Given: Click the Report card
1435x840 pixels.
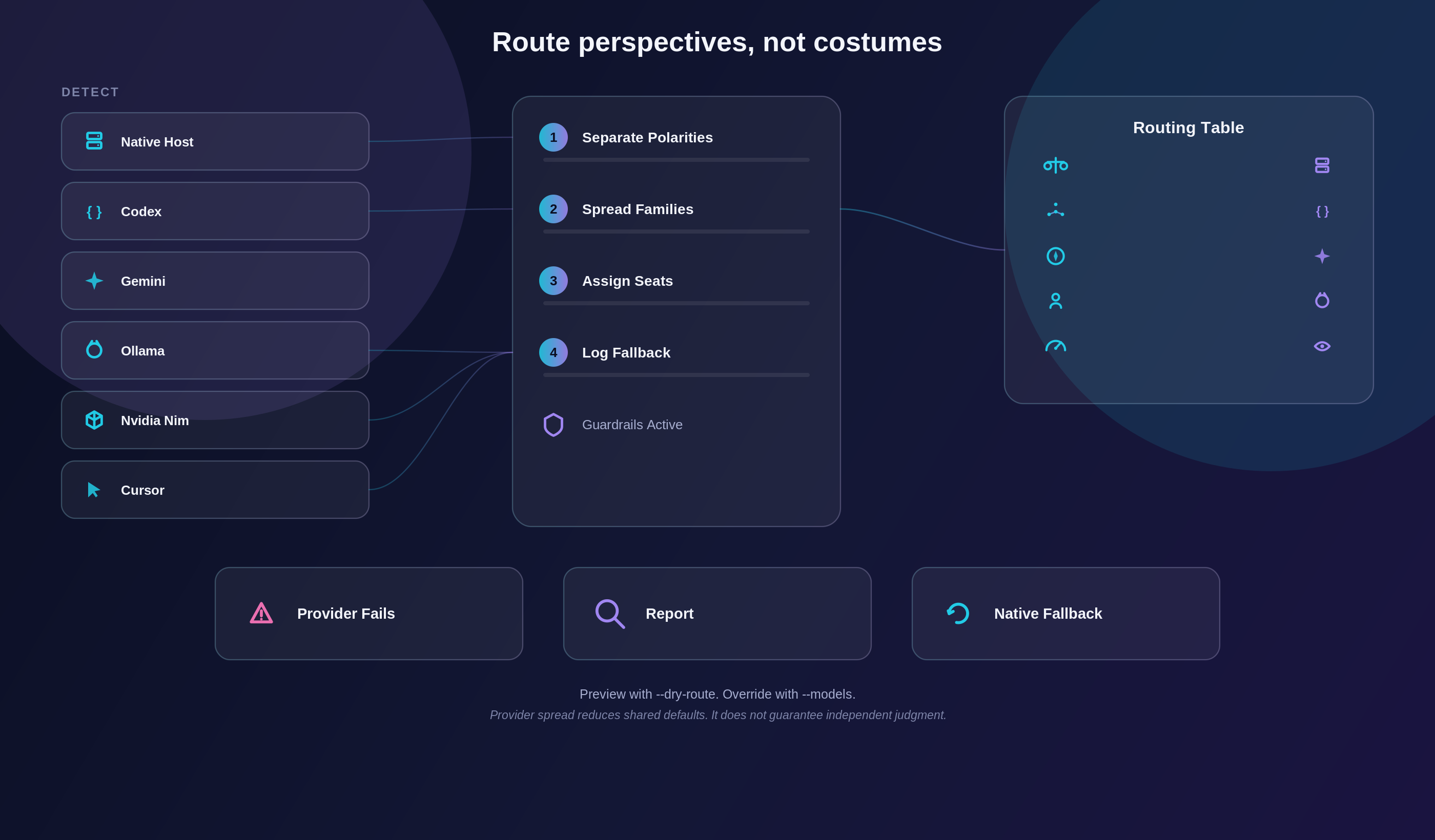Looking at the screenshot, I should click(x=717, y=614).
